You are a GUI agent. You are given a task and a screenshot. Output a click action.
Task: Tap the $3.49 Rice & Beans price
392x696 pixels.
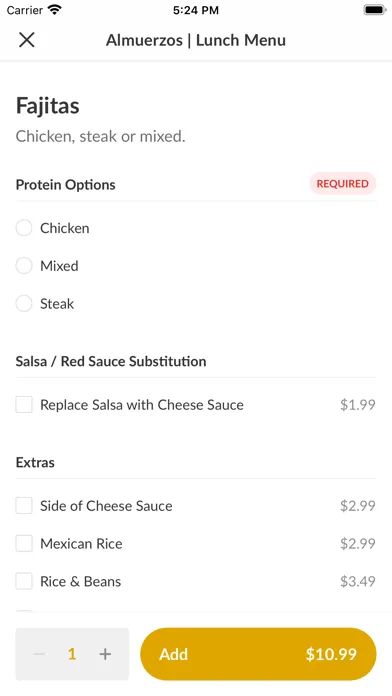(x=358, y=581)
